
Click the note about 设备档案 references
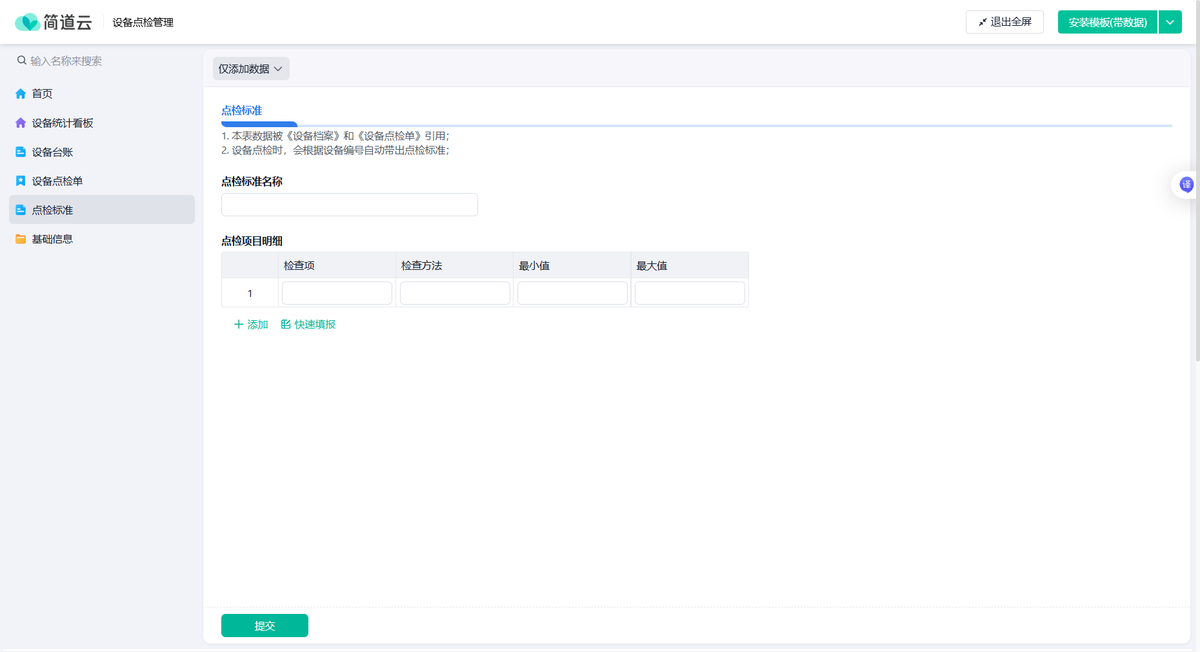coord(335,136)
